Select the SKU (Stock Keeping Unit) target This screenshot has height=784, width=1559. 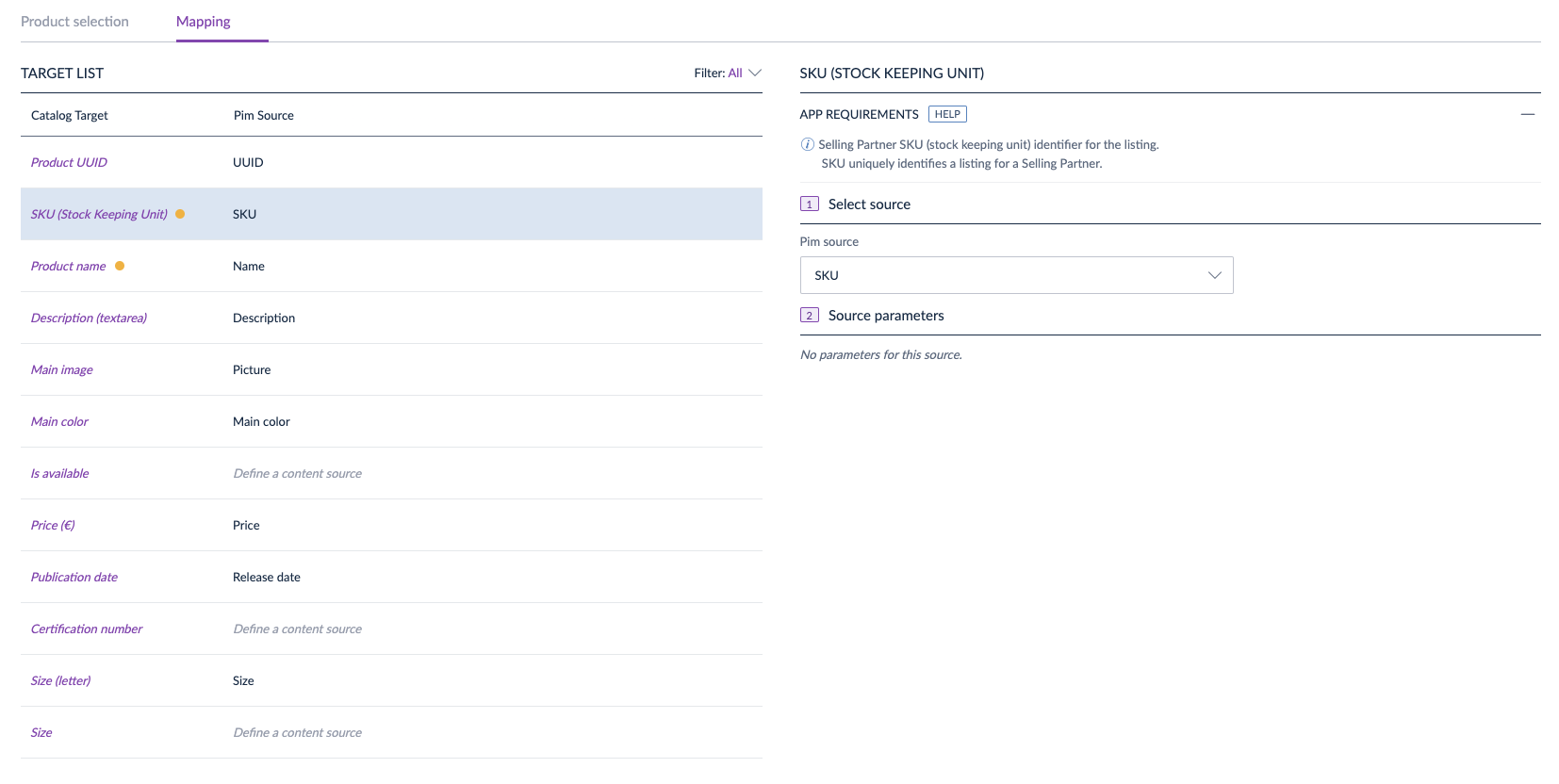(x=99, y=214)
